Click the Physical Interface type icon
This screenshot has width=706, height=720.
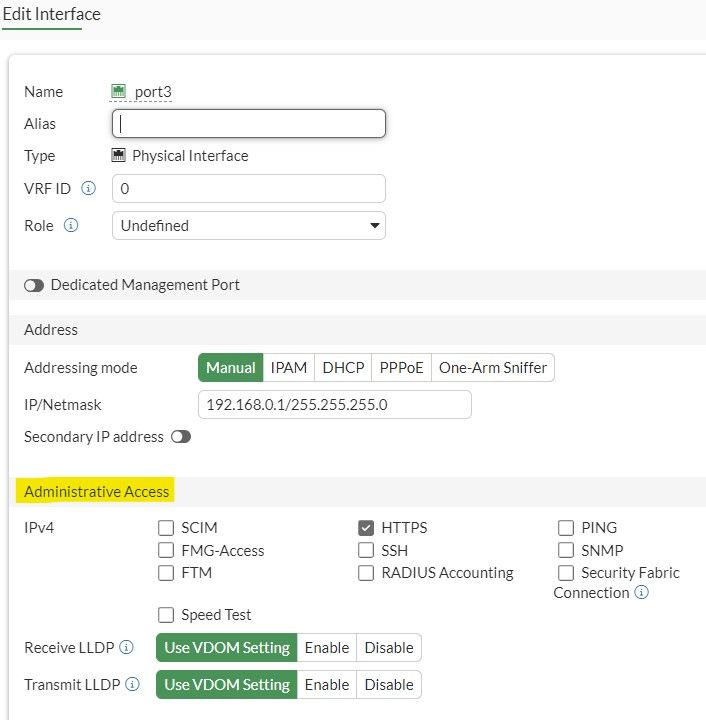click(x=118, y=156)
